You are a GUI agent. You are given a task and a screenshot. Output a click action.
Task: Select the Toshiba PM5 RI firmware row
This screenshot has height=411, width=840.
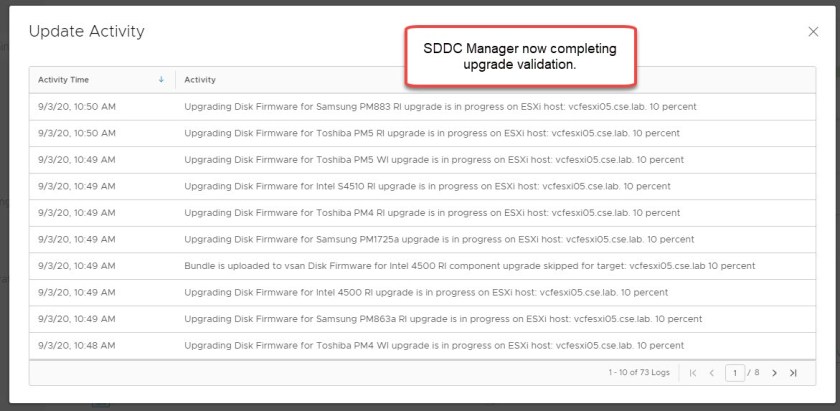432,132
